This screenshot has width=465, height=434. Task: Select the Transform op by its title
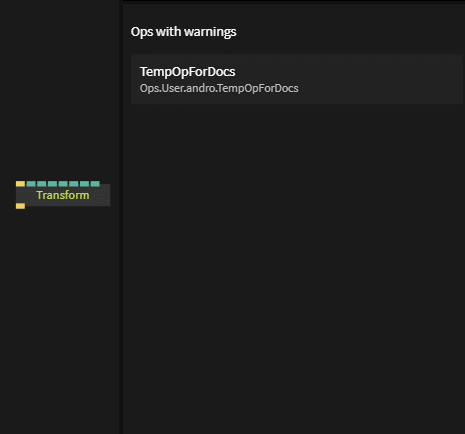(x=63, y=195)
